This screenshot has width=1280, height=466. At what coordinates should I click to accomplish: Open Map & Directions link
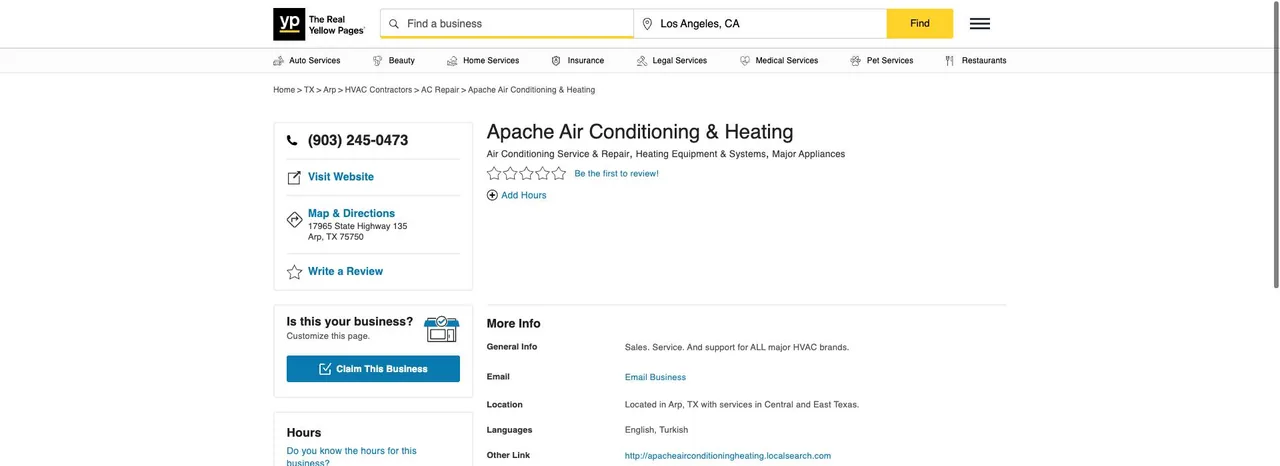[351, 213]
